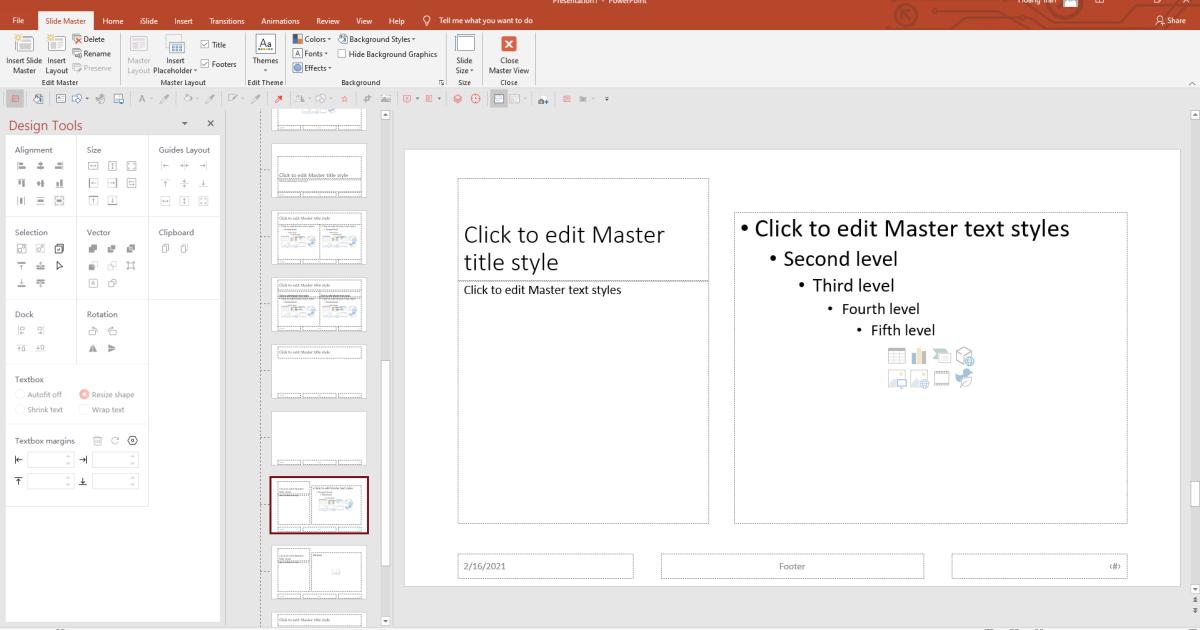Viewport: 1200px width, 630px height.
Task: Insert a chart using the content placeholder icon
Action: (x=918, y=358)
